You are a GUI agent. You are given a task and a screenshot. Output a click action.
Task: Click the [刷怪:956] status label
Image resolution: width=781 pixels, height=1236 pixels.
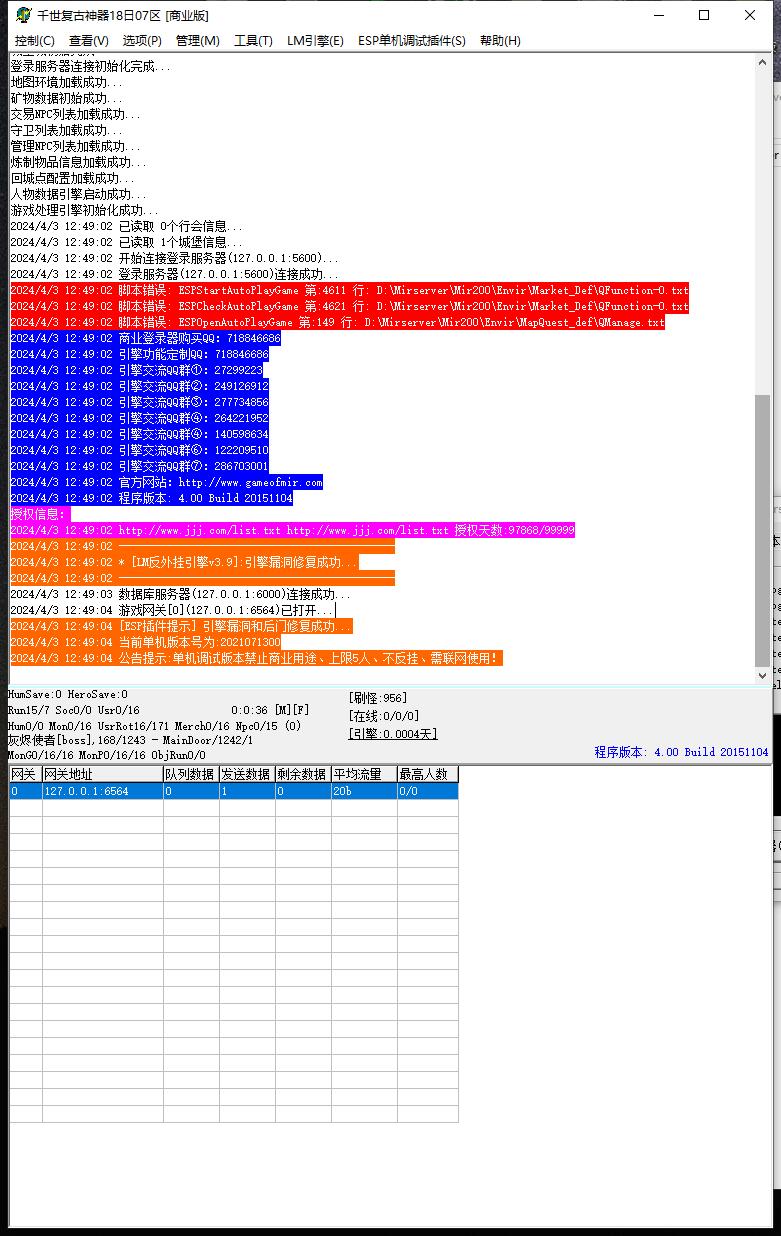(x=378, y=698)
